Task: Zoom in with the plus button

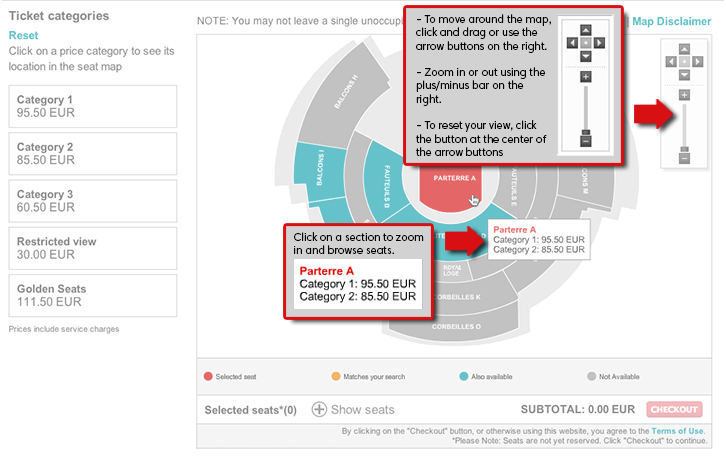Action: pos(684,95)
